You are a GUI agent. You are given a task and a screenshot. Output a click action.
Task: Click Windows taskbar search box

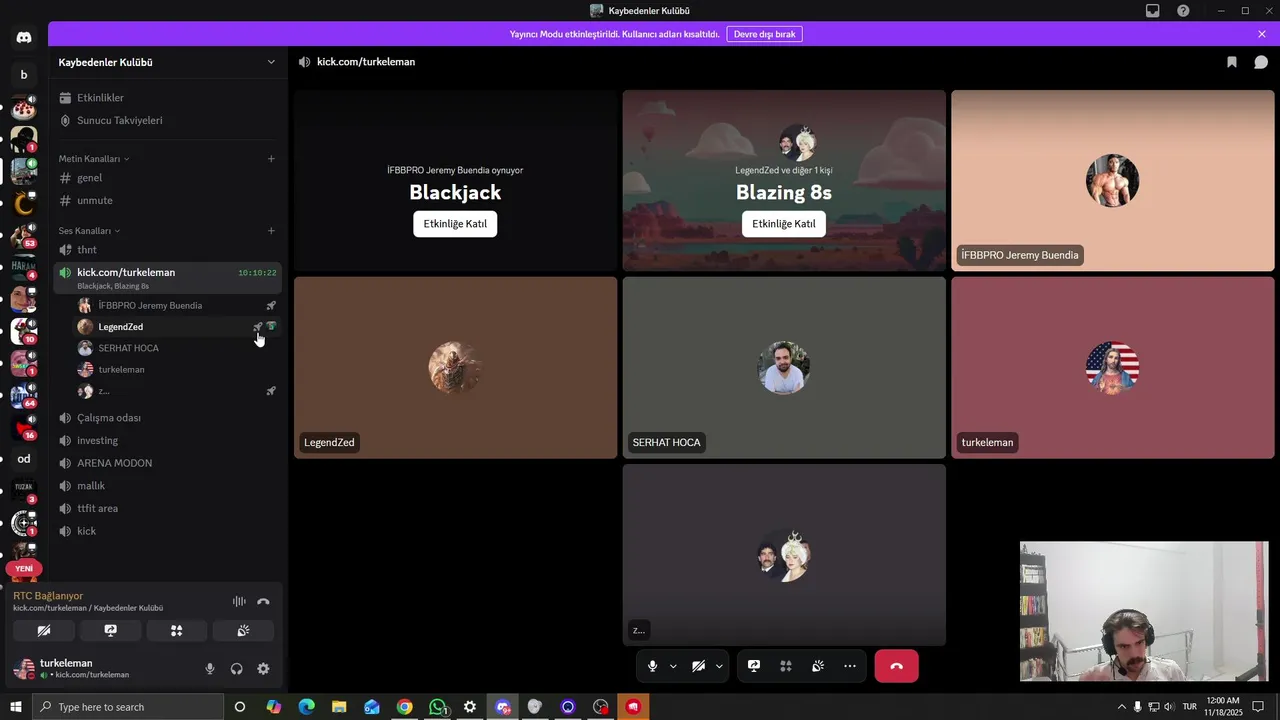point(128,707)
